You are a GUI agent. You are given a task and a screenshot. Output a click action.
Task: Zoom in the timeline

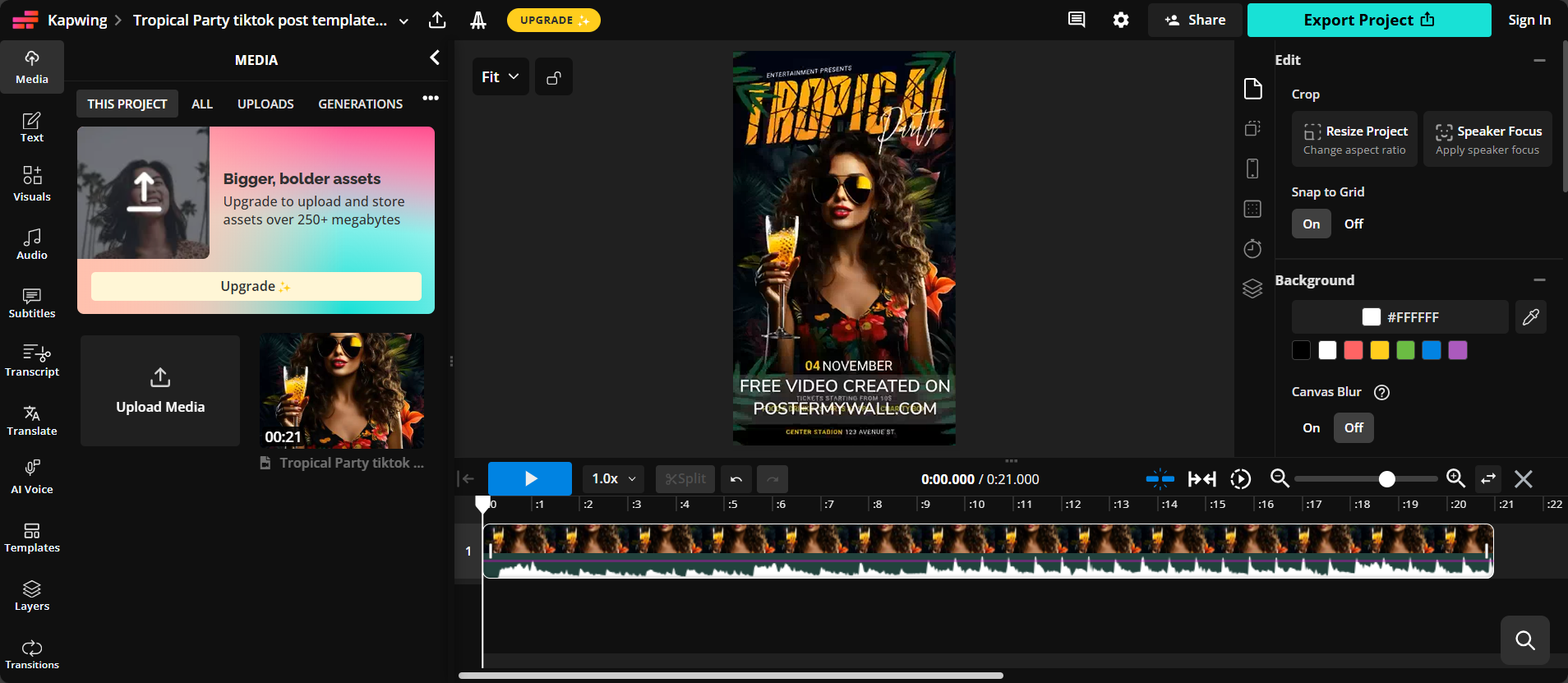[1455, 478]
